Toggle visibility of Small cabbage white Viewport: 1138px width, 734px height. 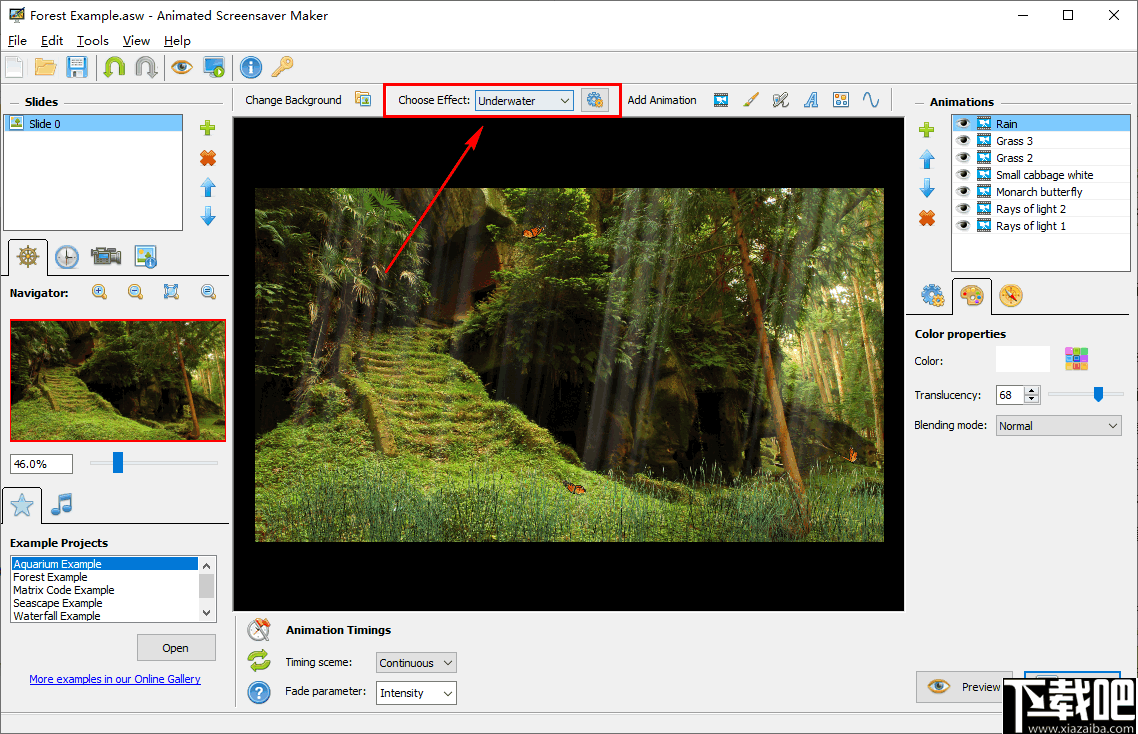tap(964, 174)
